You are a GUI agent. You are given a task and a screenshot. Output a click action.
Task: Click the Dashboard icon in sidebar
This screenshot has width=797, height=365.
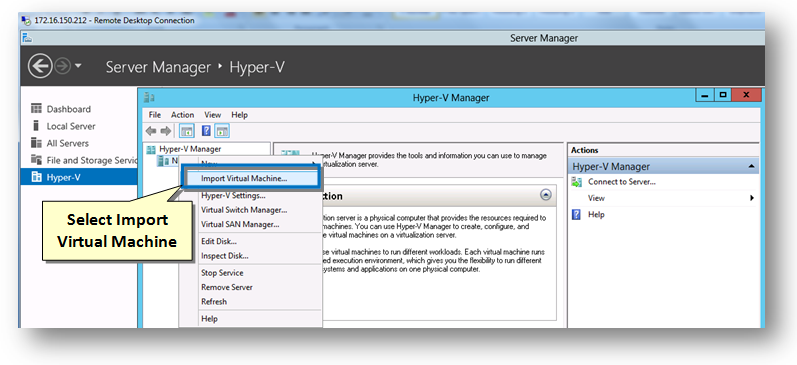36,109
